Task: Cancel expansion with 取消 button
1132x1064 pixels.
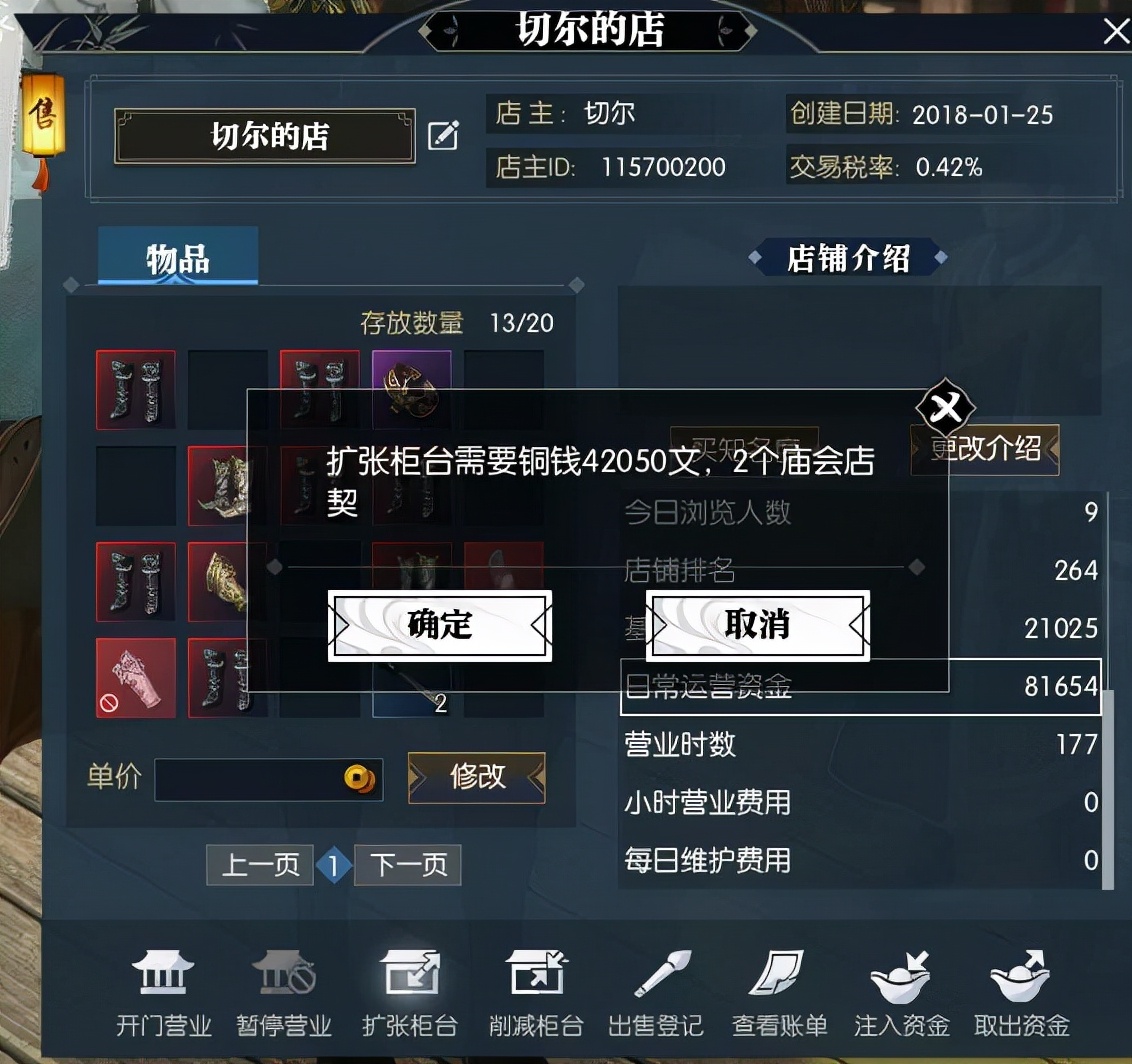Action: point(757,625)
